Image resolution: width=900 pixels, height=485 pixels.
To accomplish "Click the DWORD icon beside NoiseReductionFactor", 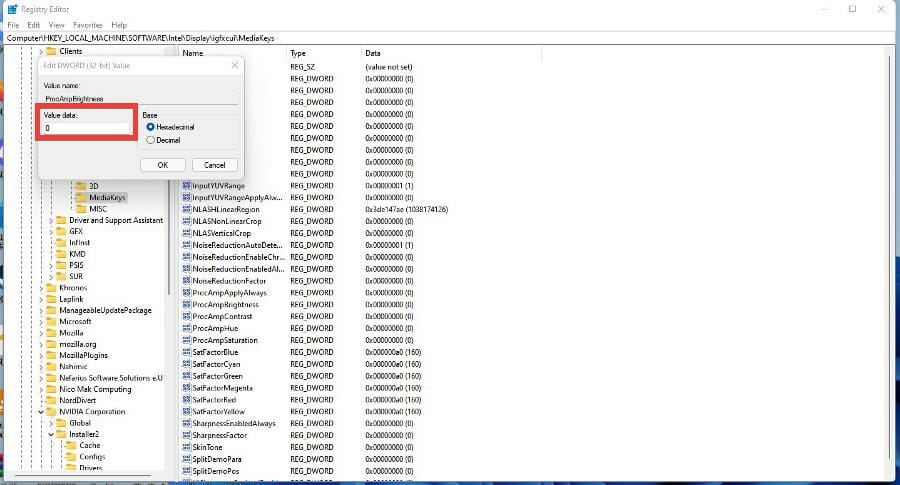I will (x=186, y=281).
